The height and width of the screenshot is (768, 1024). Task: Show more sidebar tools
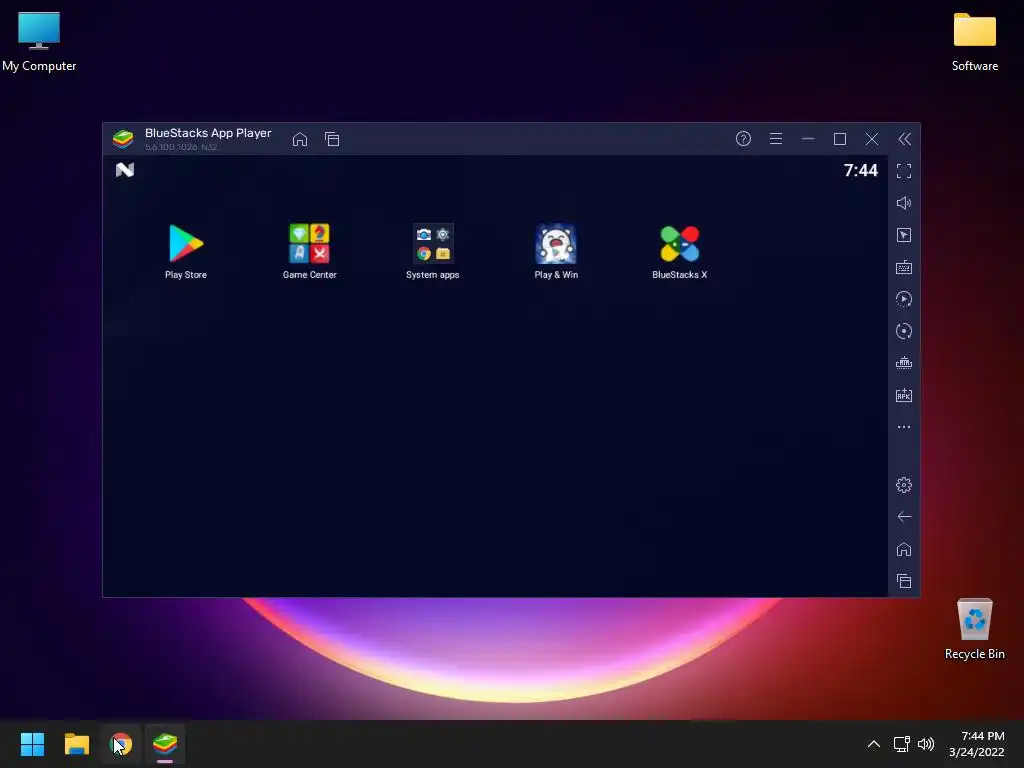(x=904, y=427)
